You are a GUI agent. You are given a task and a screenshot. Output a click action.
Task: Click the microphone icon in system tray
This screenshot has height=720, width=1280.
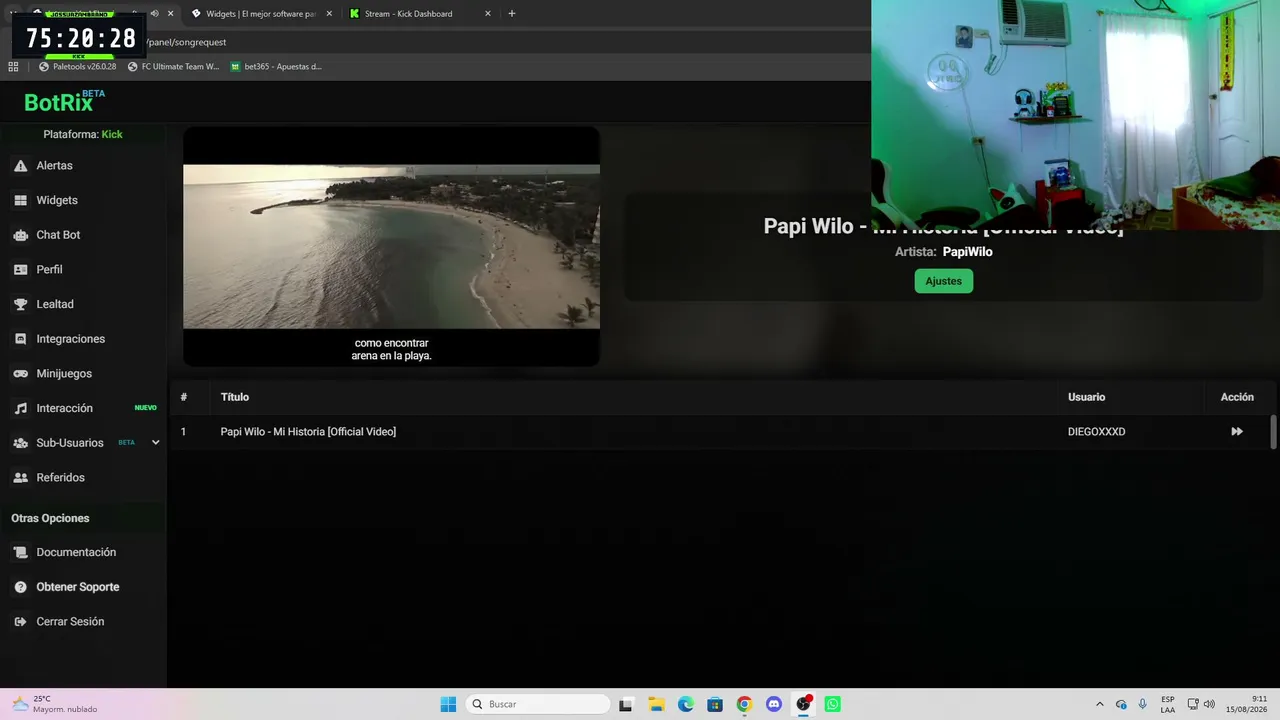[1143, 704]
